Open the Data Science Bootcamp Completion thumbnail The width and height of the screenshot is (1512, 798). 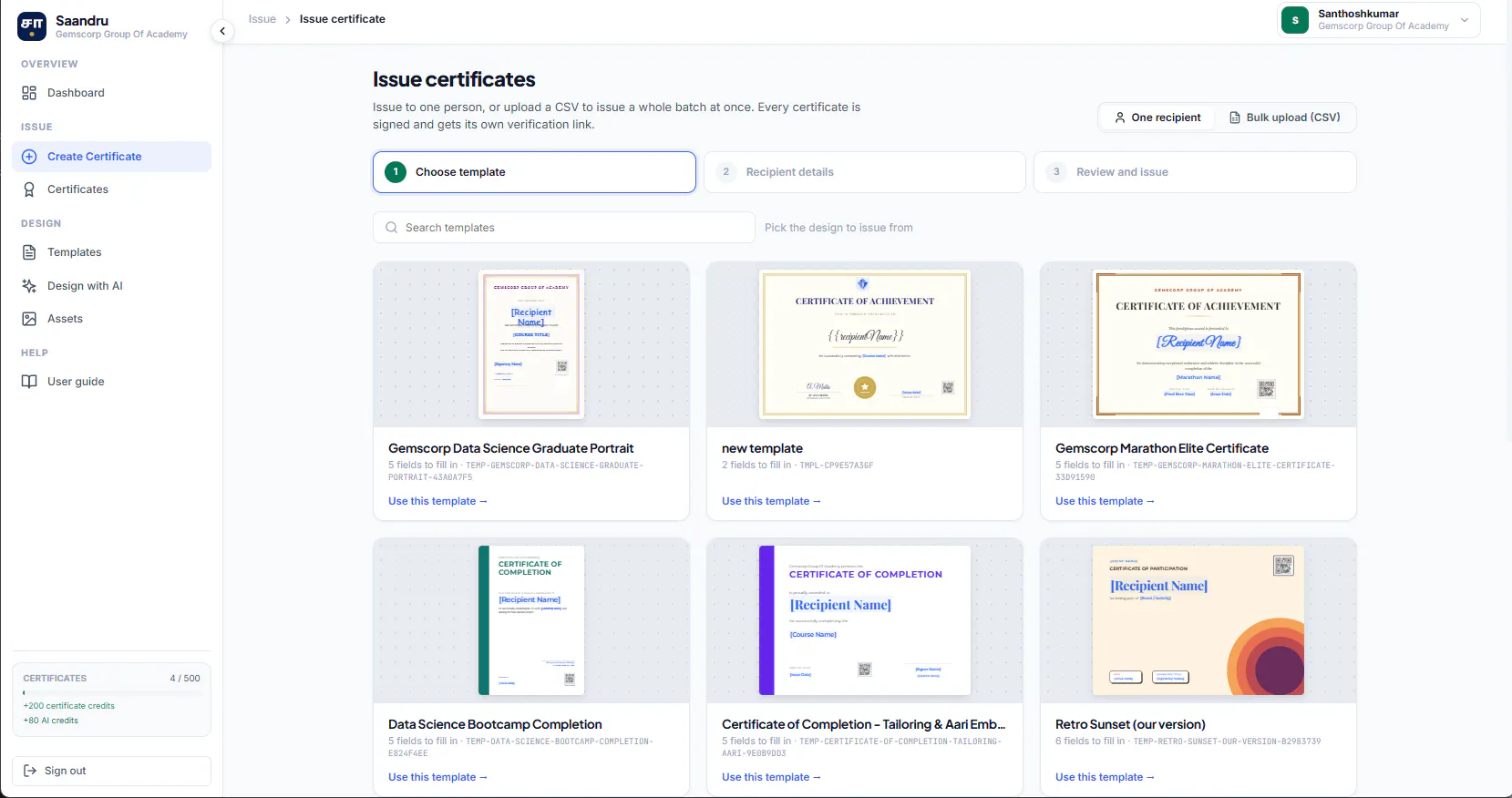point(531,620)
